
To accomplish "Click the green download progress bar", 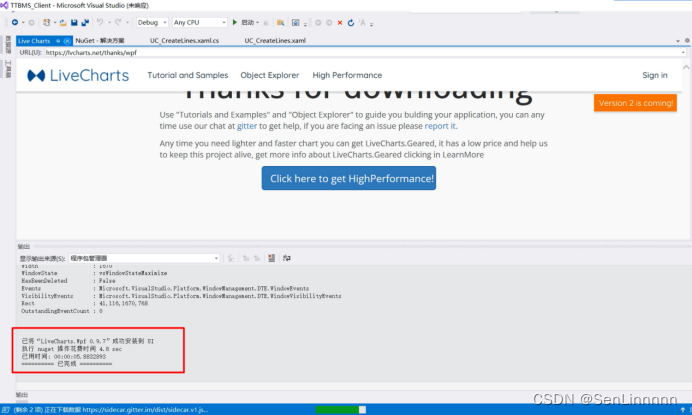I will 338,410.
